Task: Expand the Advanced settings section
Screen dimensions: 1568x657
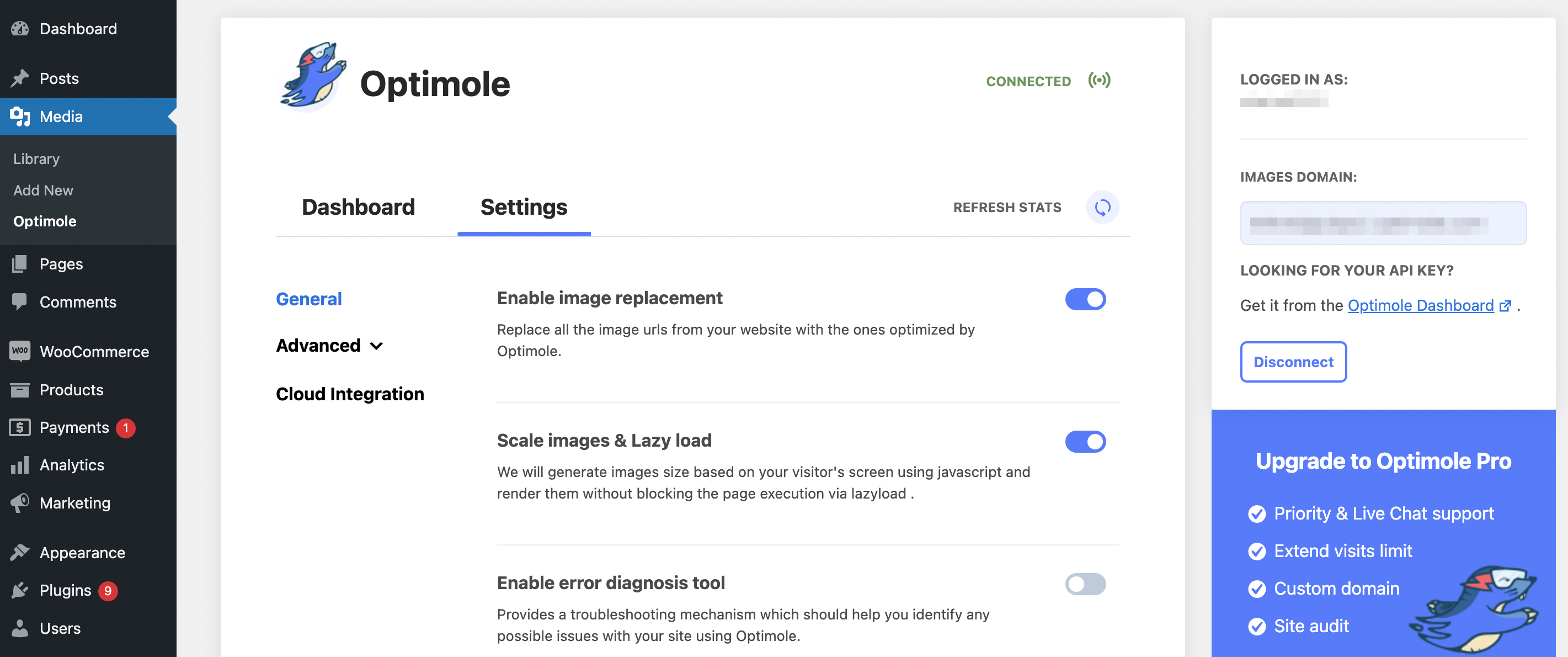Action: point(329,345)
